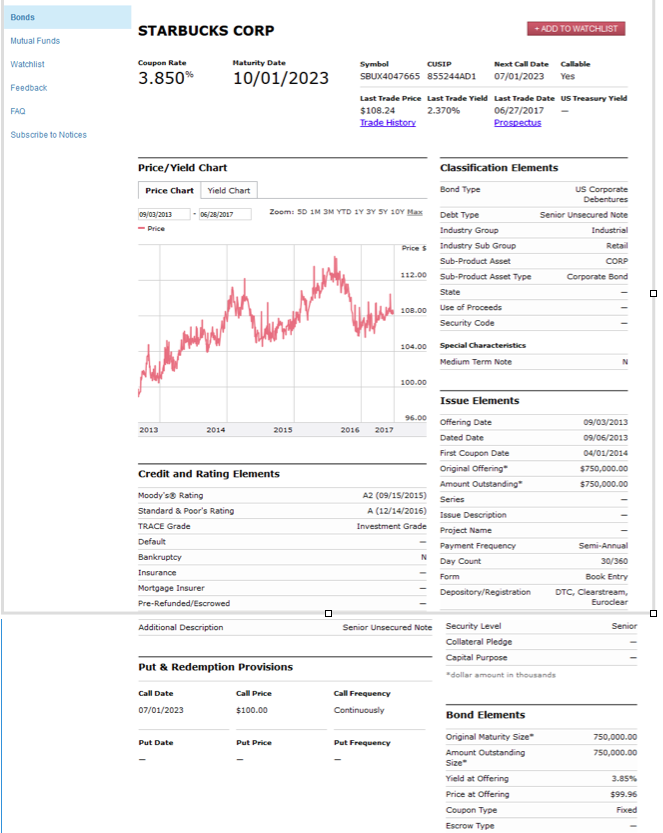Open Subscribe to Notices link
Screen dimensions: 663x833
point(48,135)
